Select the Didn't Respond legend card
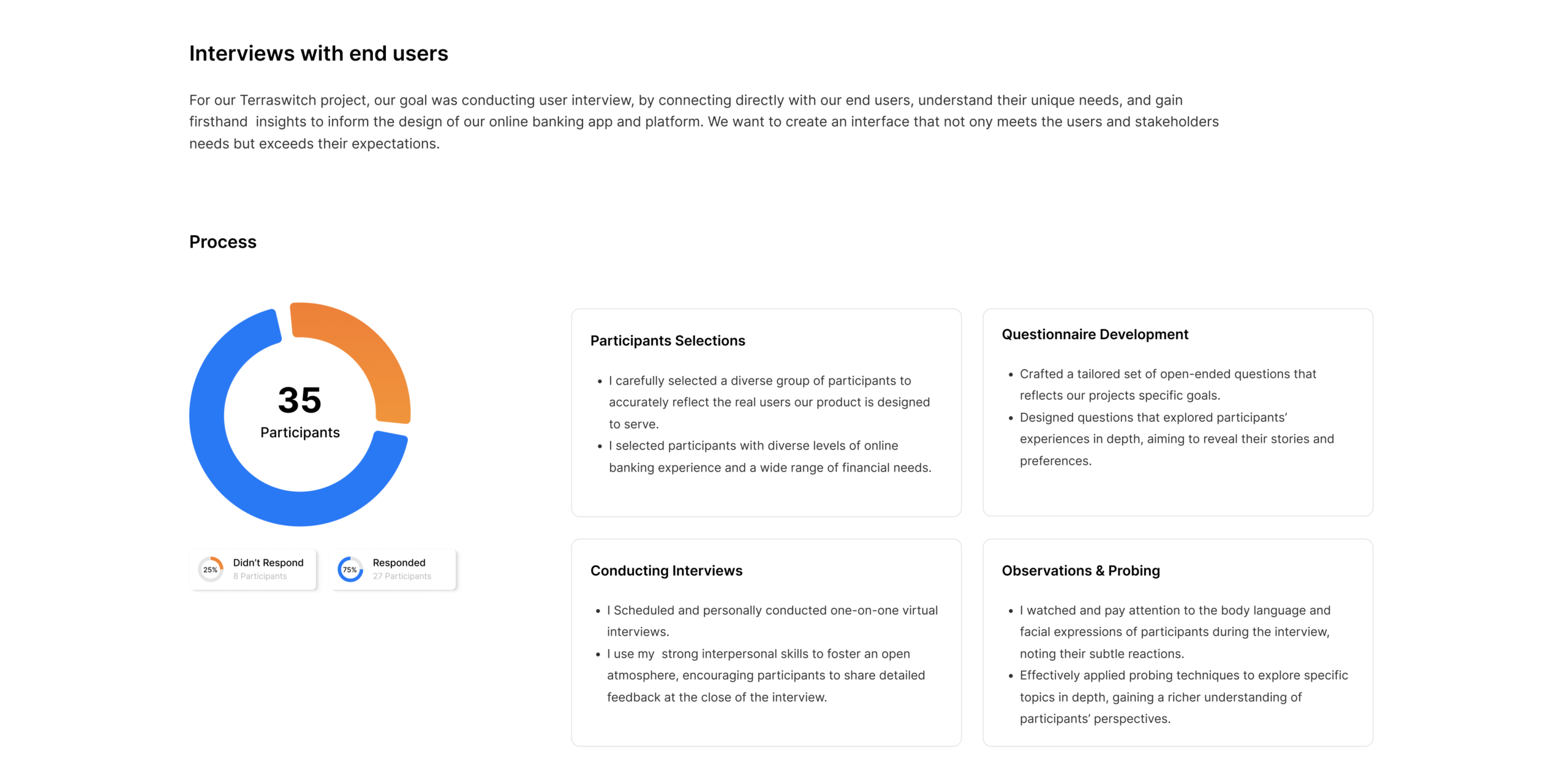1568x763 pixels. click(x=253, y=569)
